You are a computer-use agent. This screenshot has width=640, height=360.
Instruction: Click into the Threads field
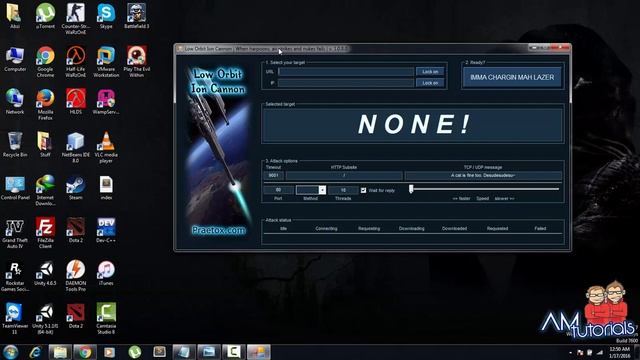point(343,190)
